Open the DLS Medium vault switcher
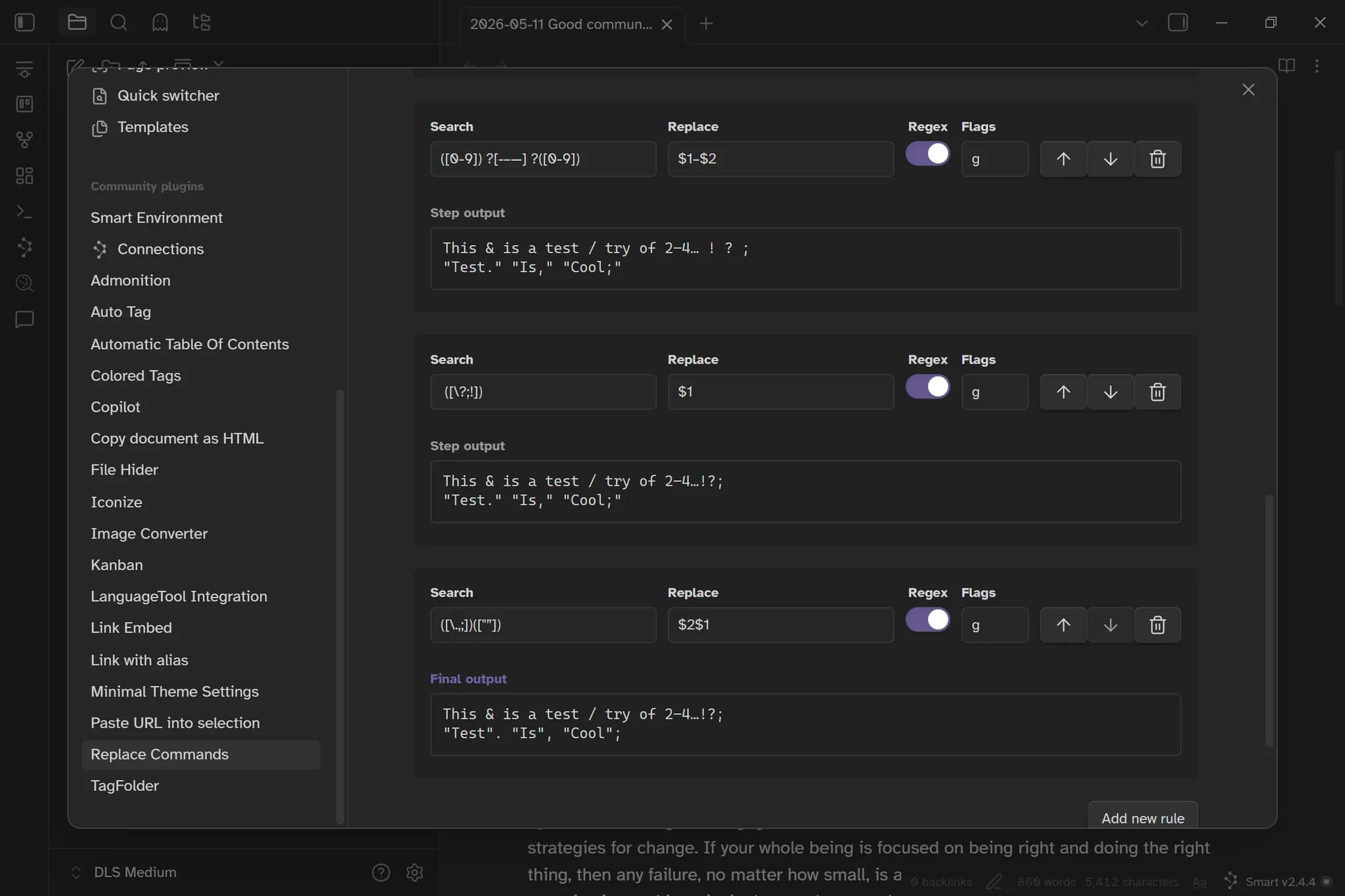1345x896 pixels. 123,872
